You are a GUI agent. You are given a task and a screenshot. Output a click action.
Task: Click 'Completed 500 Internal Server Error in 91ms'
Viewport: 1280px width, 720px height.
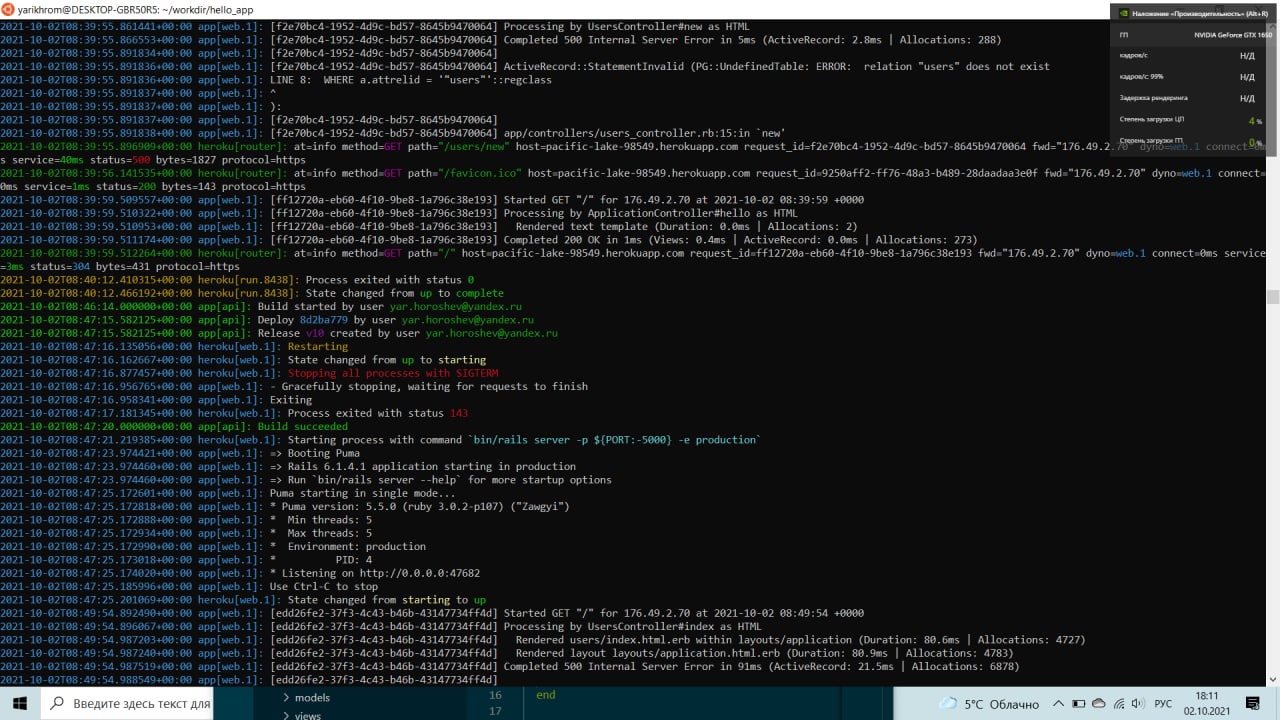click(761, 666)
